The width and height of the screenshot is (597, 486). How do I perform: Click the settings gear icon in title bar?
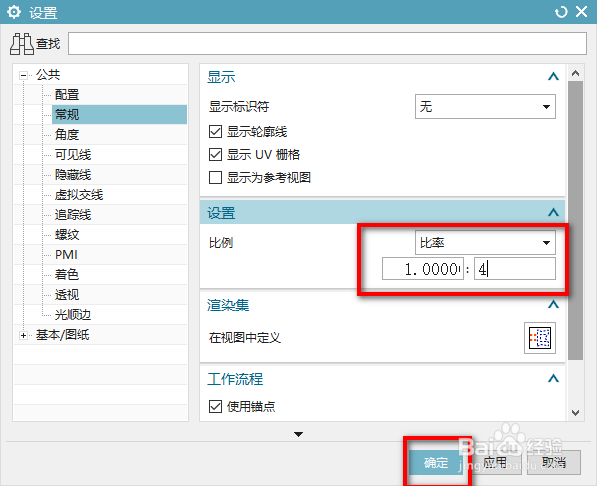(14, 12)
